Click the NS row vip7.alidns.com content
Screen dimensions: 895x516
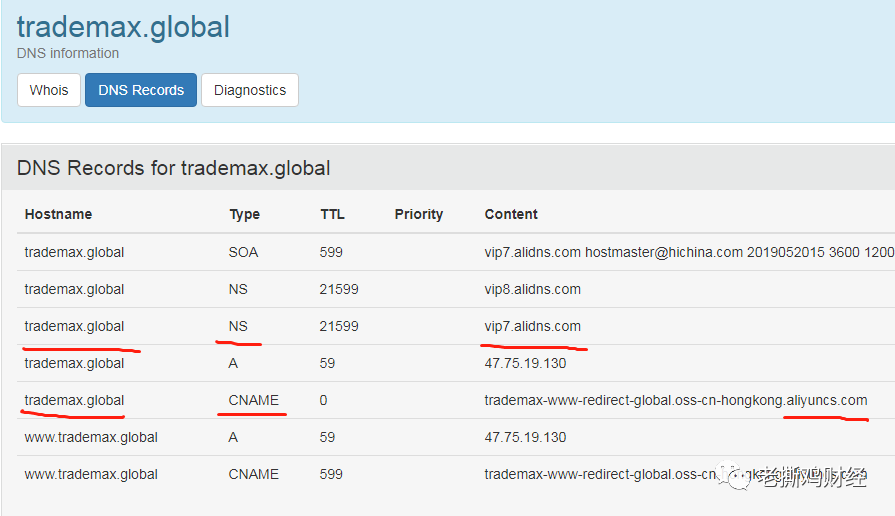pos(533,326)
